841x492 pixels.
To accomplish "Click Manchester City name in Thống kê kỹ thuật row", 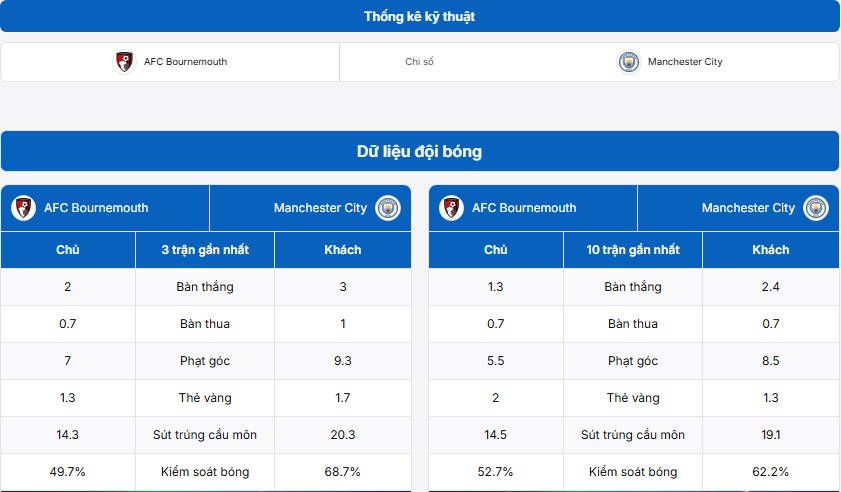I will point(685,62).
